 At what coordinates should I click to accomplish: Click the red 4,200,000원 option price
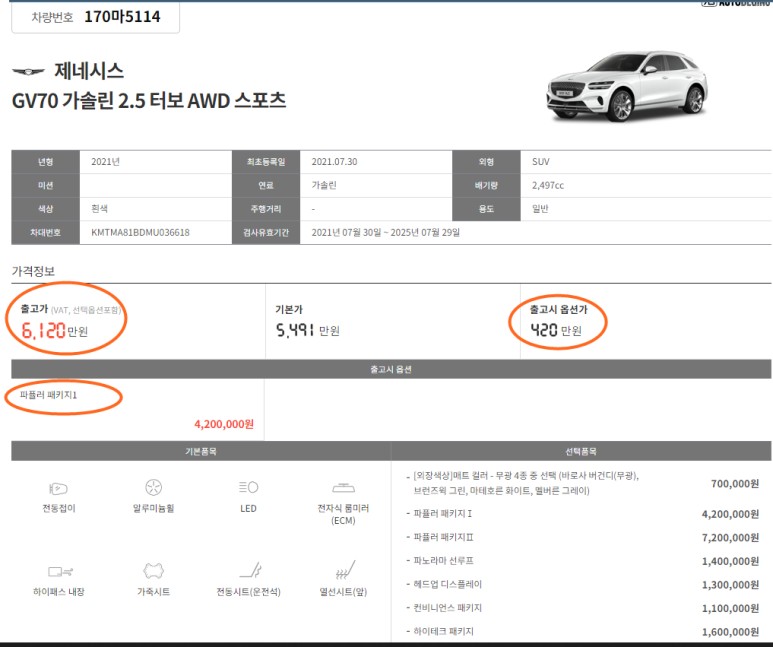(224, 424)
